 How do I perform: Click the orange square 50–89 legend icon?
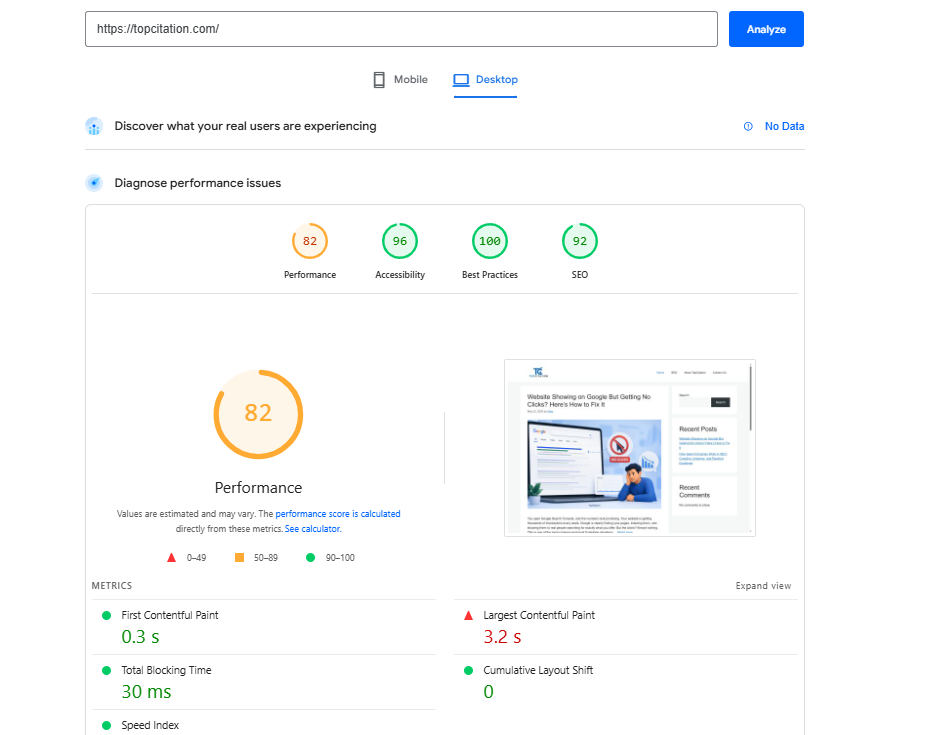pos(239,557)
